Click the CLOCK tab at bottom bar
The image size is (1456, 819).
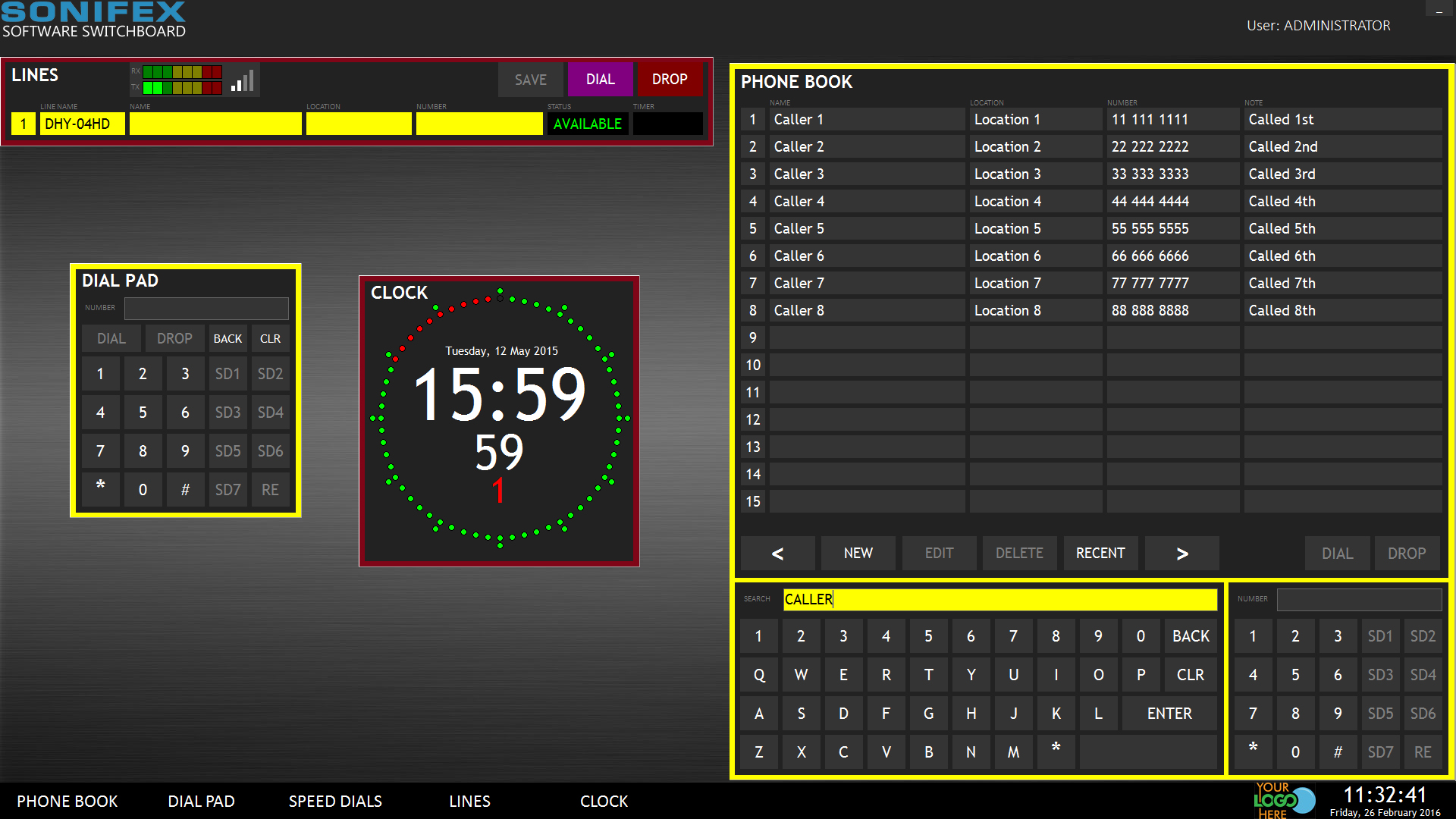[603, 801]
